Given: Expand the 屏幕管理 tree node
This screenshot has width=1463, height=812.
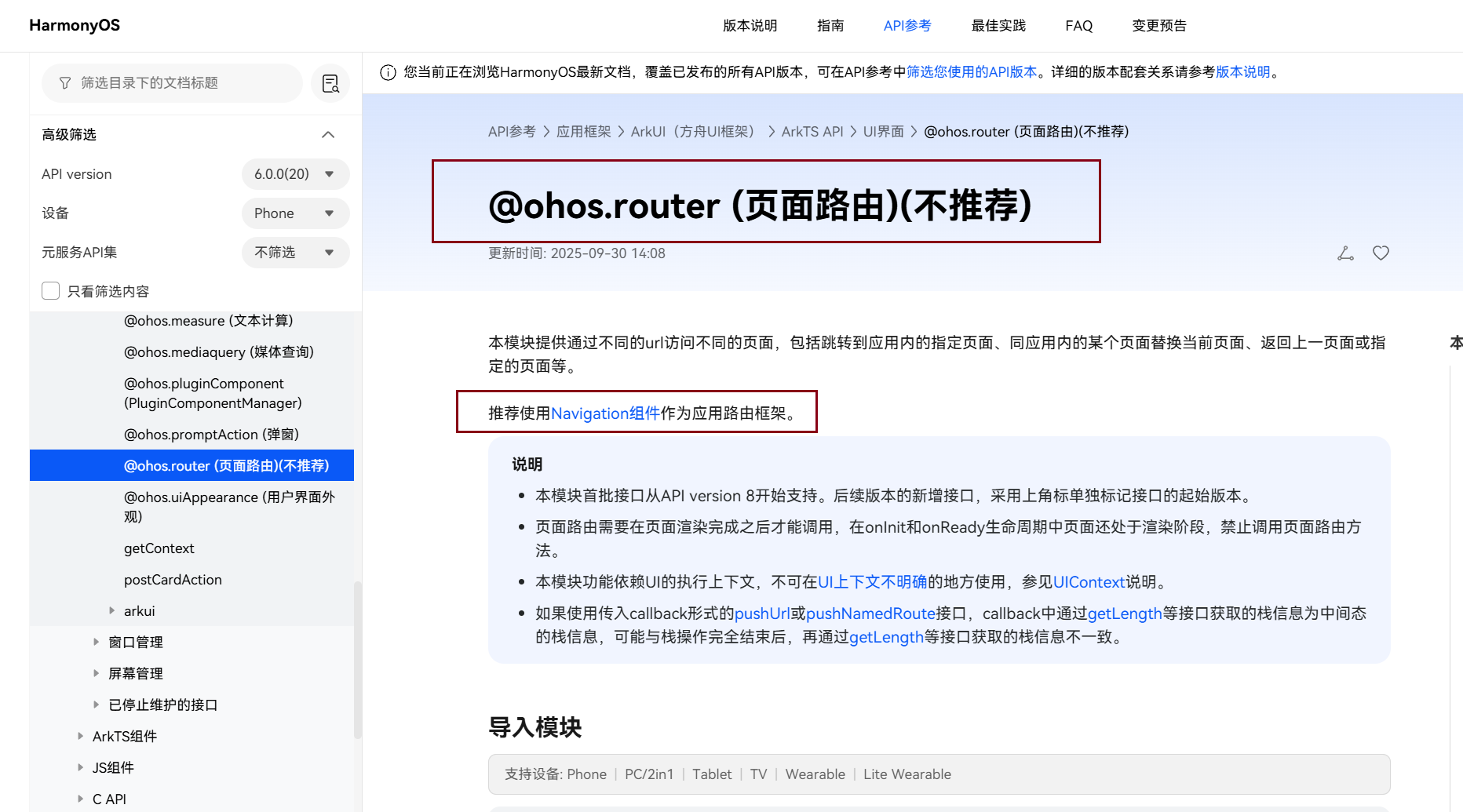Looking at the screenshot, I should tap(97, 673).
